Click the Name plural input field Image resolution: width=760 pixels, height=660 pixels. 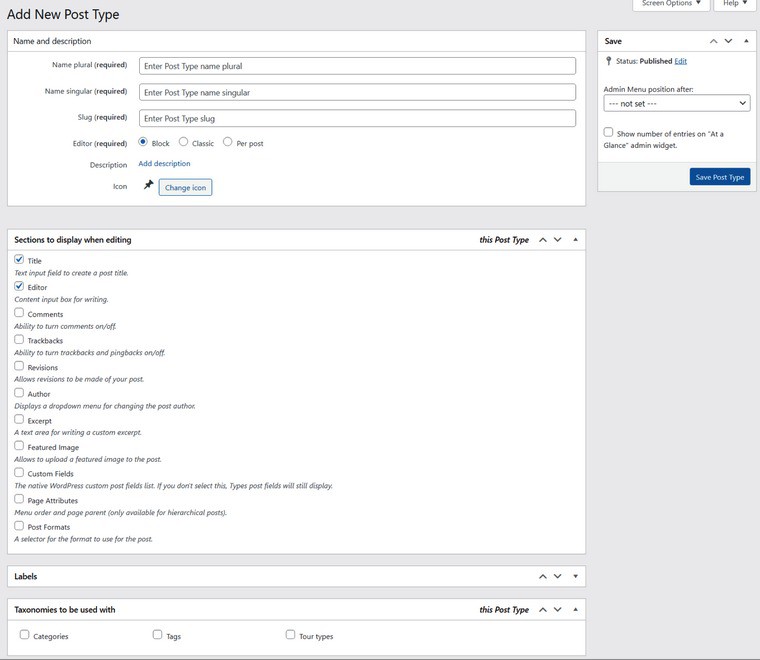tap(357, 66)
